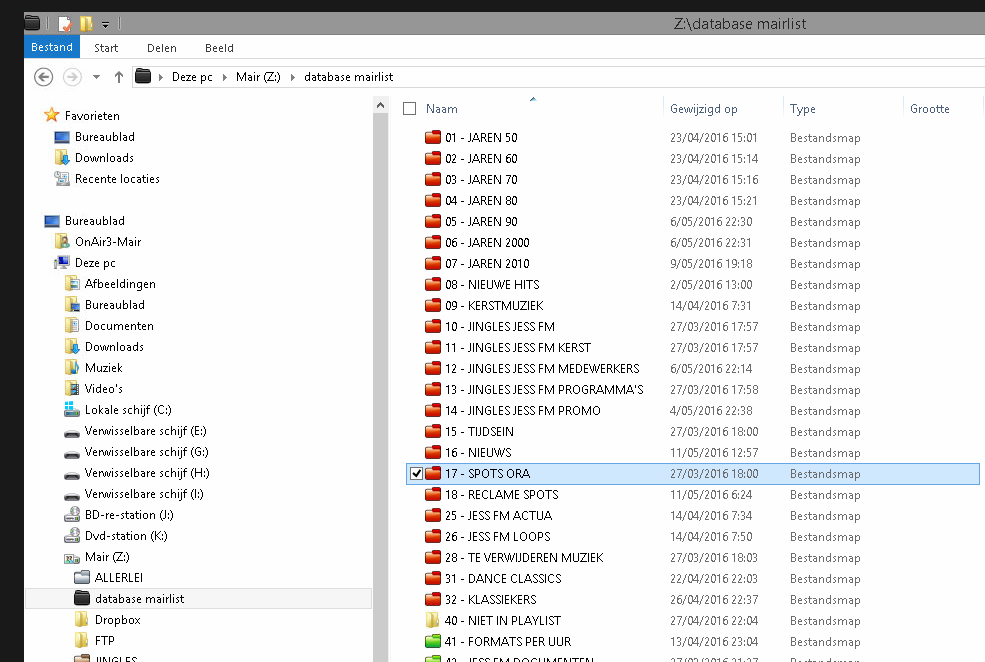Select Verwisselbare schijf (I:) drive
This screenshot has width=985, height=662.
[x=144, y=494]
